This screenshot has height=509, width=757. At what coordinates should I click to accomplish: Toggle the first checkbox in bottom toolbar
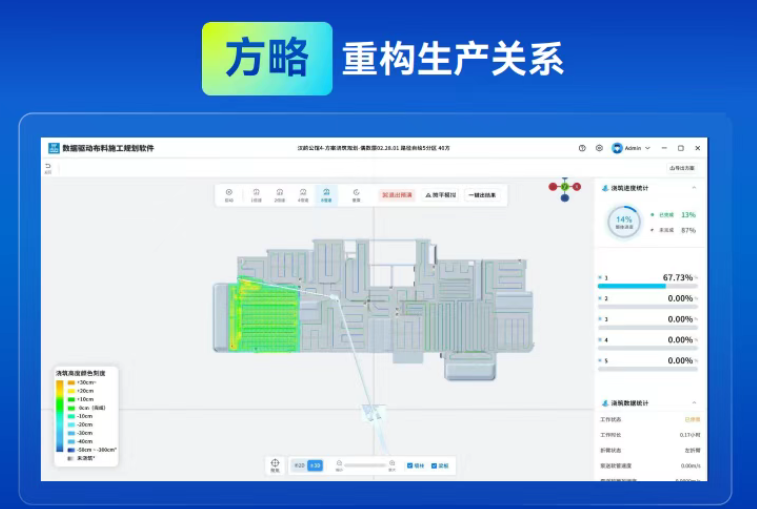[x=410, y=465]
